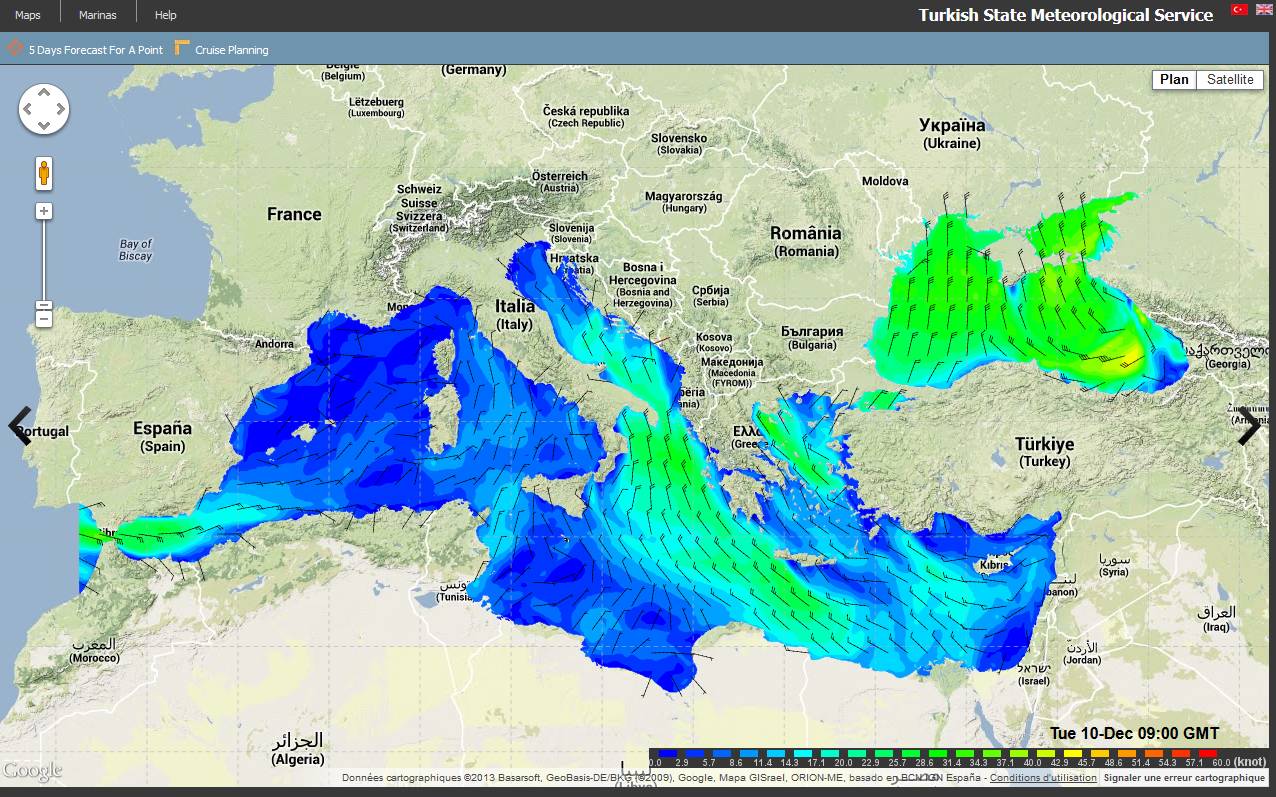Click the red 57.1 knot legend swatch
Screen dimensions: 1276x797
(x=1180, y=753)
